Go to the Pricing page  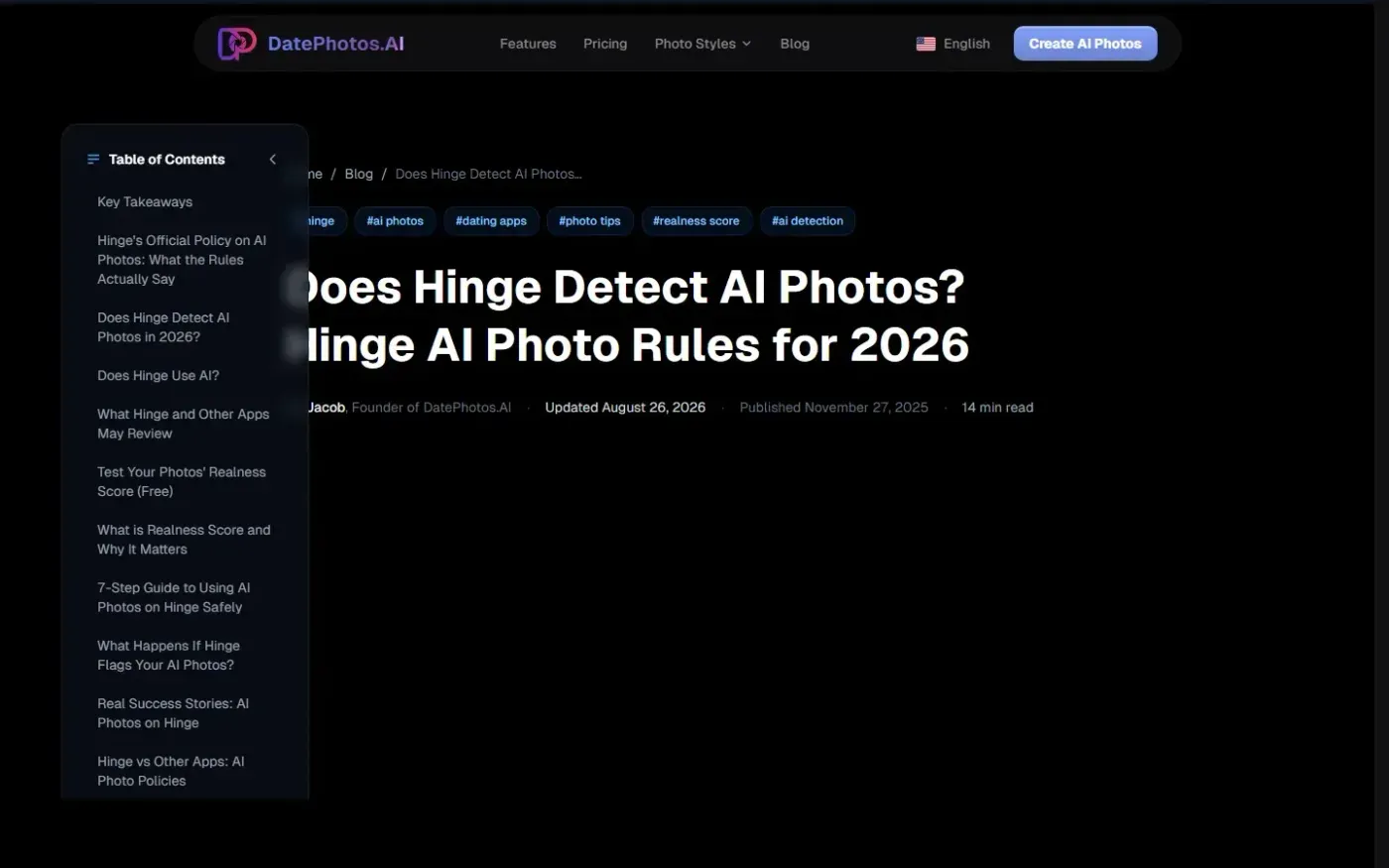(x=605, y=44)
